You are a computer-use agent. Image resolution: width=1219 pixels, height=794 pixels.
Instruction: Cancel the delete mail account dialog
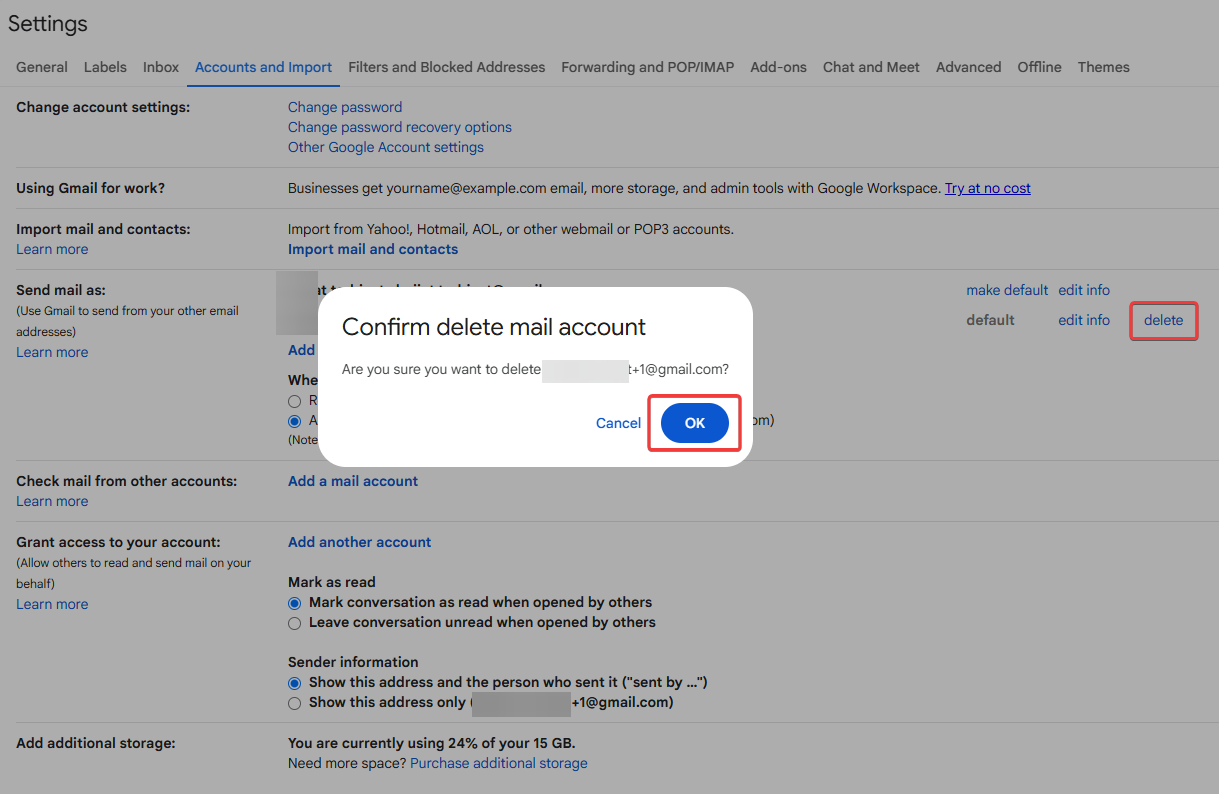[x=618, y=423]
